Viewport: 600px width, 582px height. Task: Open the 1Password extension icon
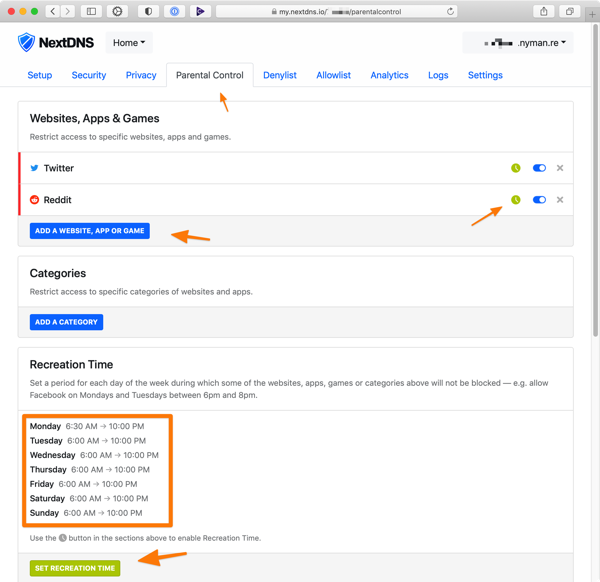(174, 11)
